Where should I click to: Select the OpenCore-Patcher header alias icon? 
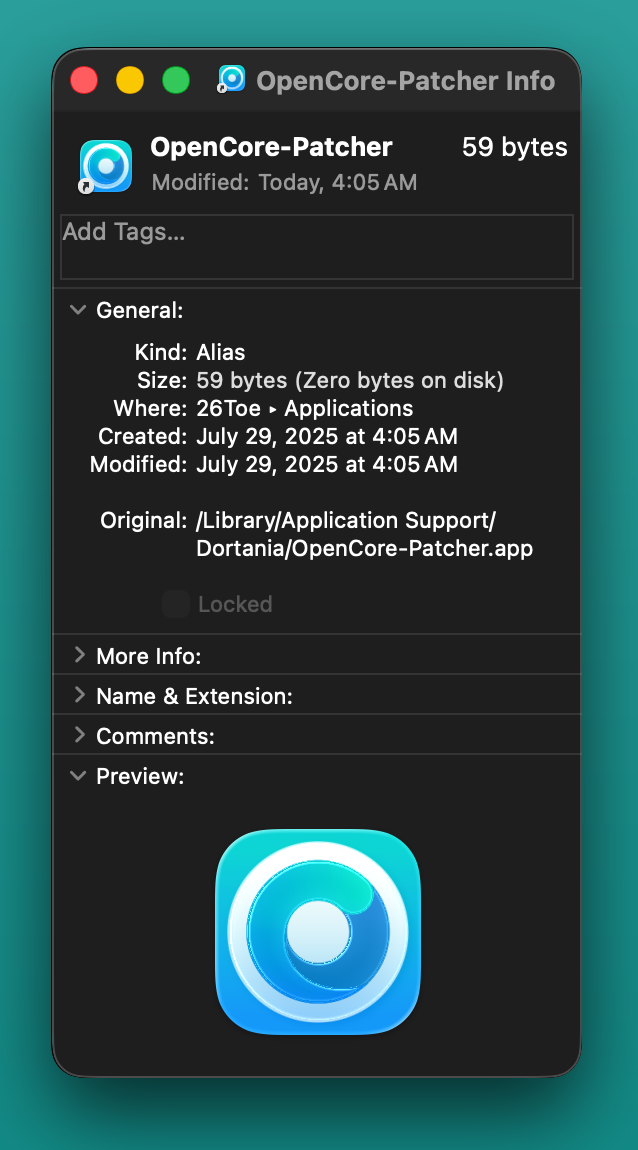click(x=106, y=167)
